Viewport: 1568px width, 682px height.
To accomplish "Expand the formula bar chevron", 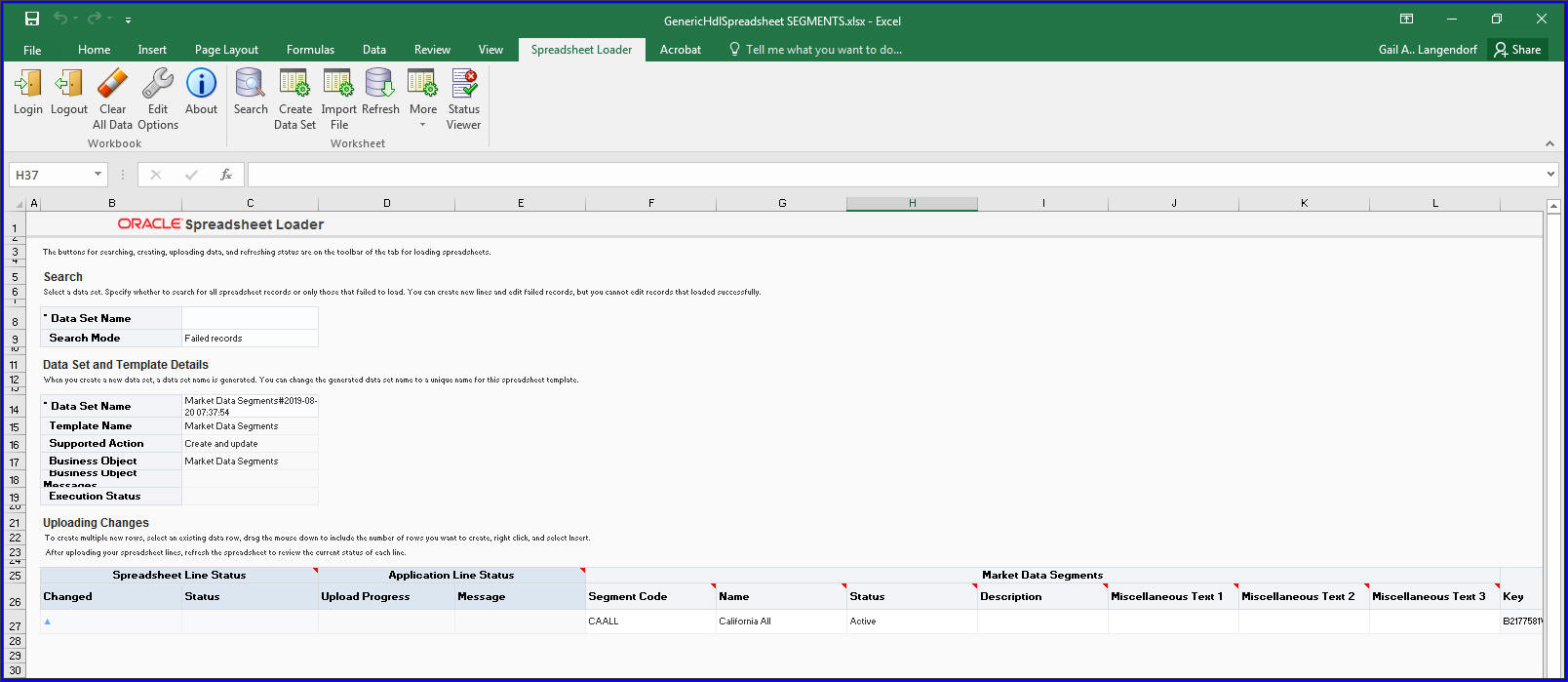I will point(1550,175).
